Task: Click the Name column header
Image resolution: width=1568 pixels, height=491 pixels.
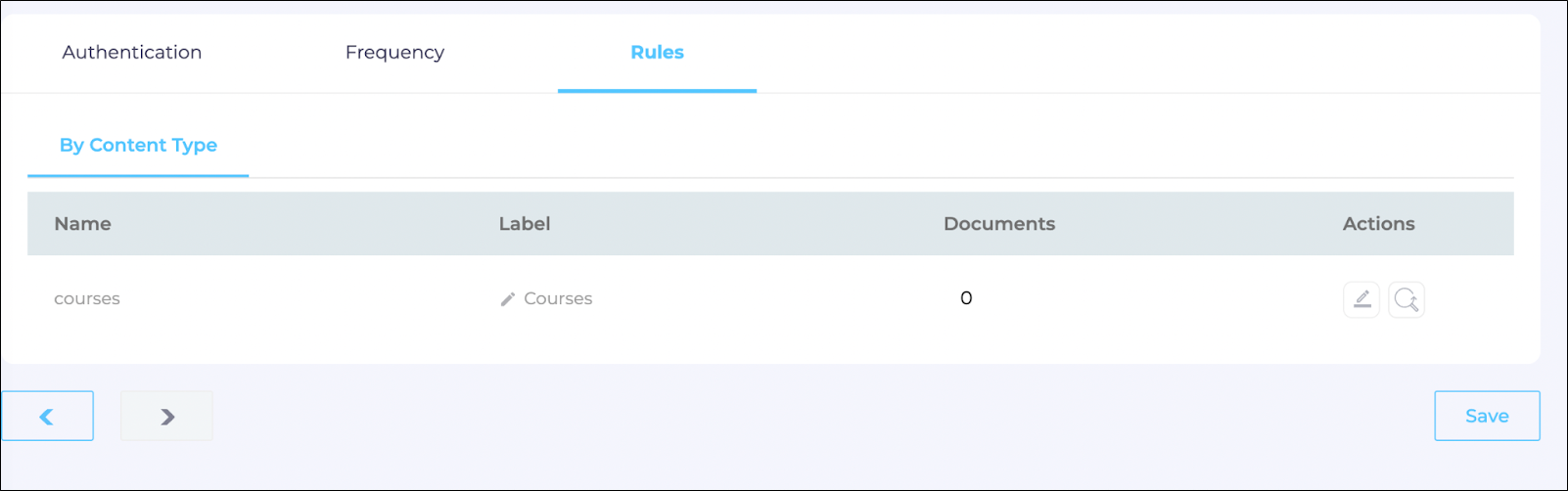Action: 82,224
